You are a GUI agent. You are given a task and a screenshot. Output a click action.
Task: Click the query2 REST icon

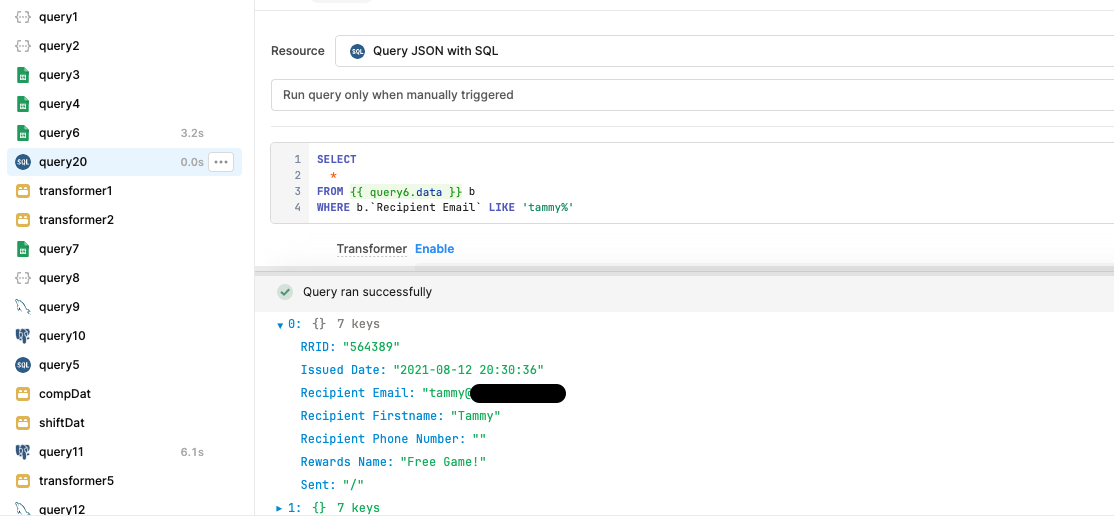[x=23, y=46]
